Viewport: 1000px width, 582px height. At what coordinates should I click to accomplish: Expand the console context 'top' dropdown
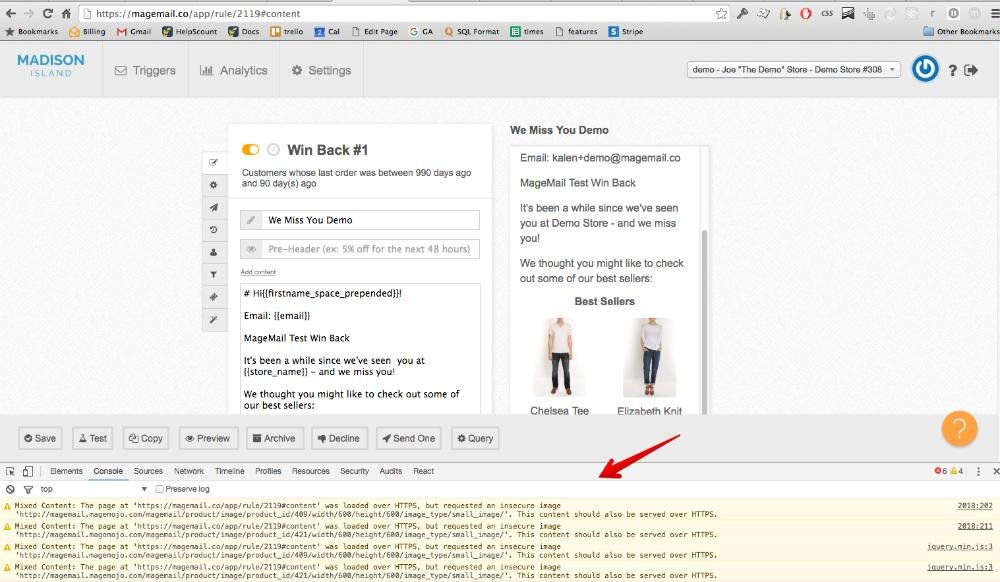click(x=144, y=489)
